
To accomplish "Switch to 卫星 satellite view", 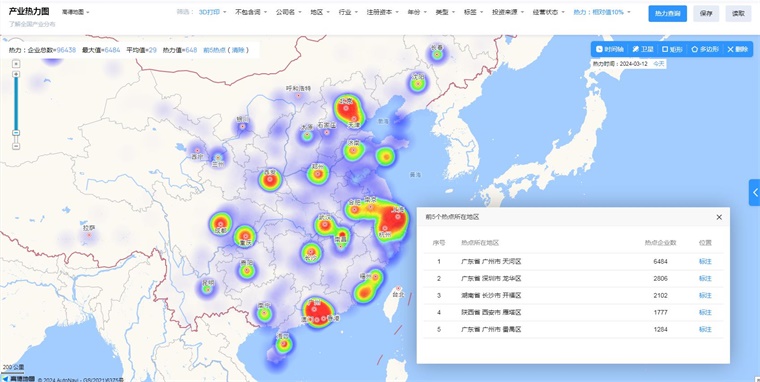I will (643, 49).
